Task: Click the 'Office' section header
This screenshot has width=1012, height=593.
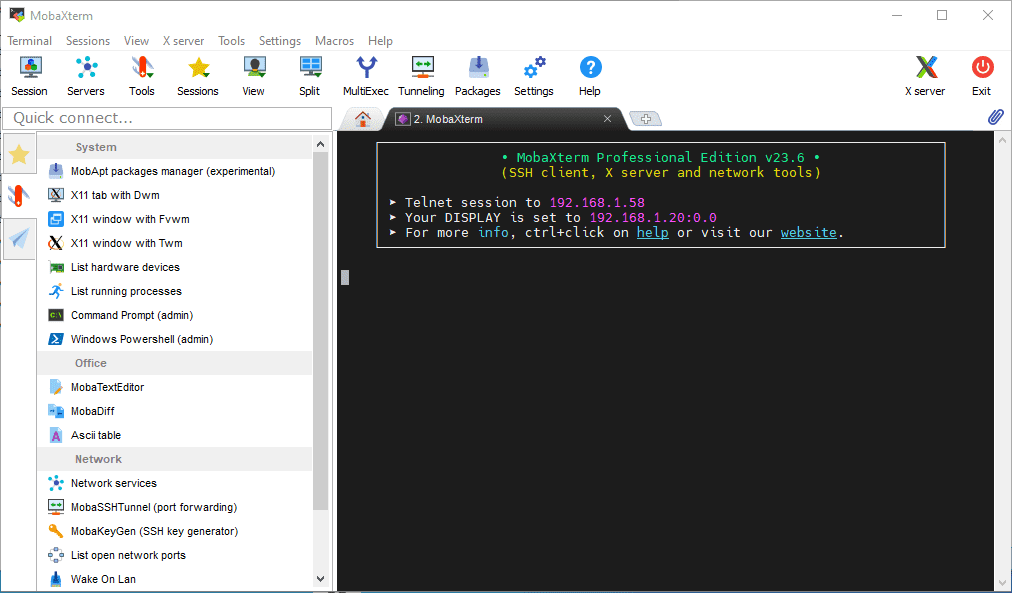Action: coord(174,363)
